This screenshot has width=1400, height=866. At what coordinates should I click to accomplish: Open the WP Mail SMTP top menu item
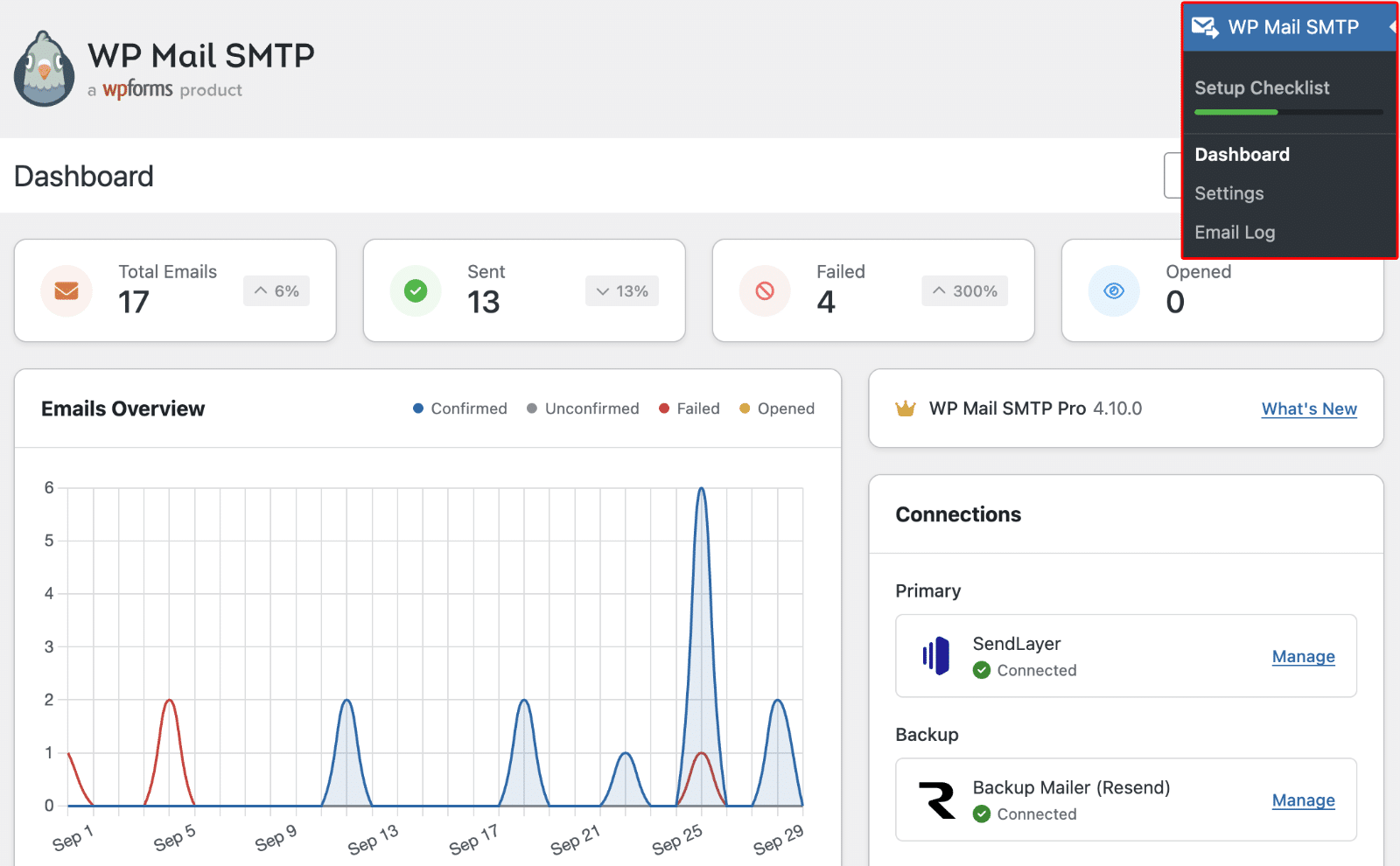(x=1290, y=27)
